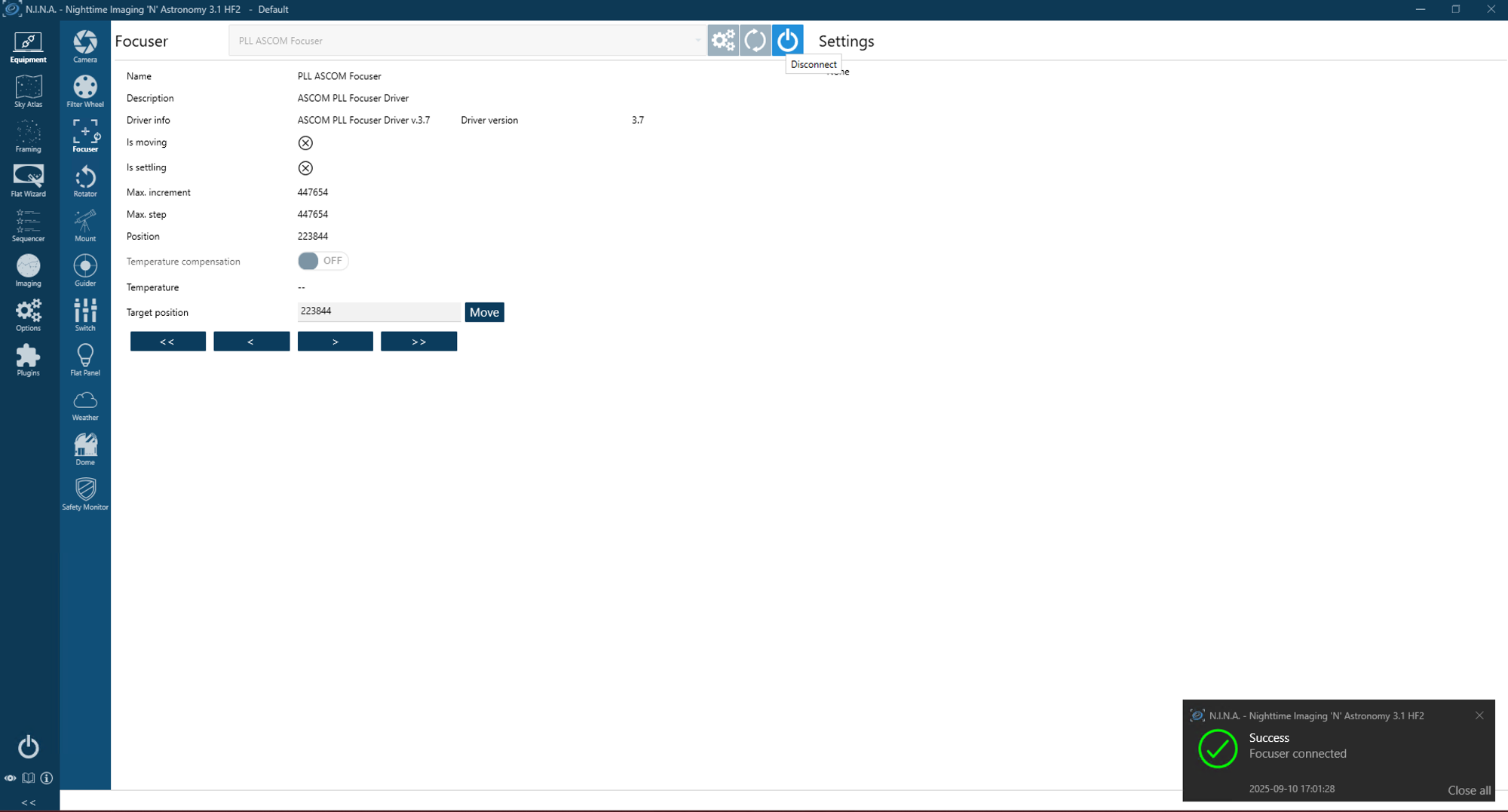Click the large step outward >> button
The width and height of the screenshot is (1508, 812).
(x=418, y=342)
